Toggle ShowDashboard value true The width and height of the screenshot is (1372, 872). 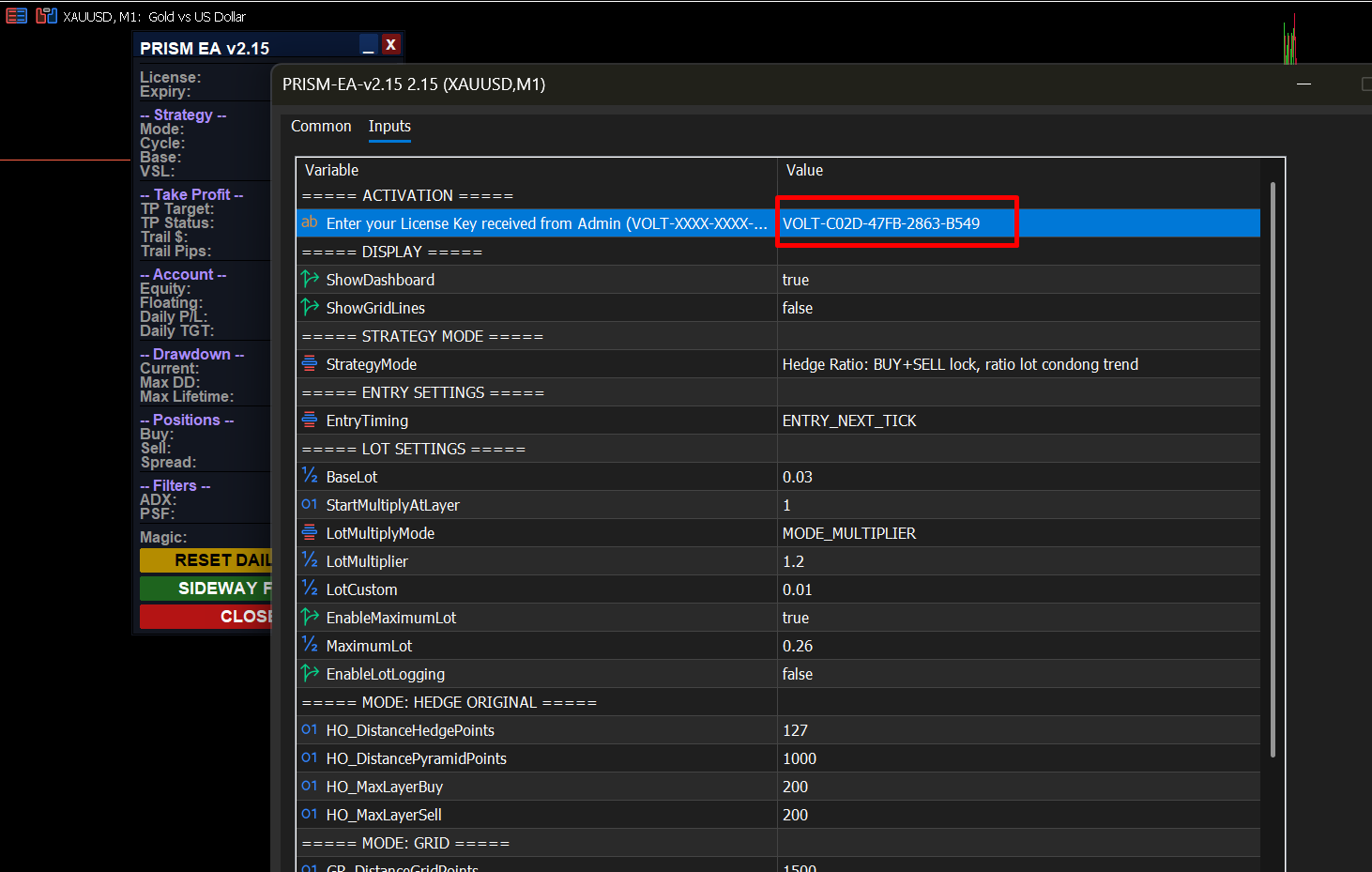pyautogui.click(x=1018, y=280)
